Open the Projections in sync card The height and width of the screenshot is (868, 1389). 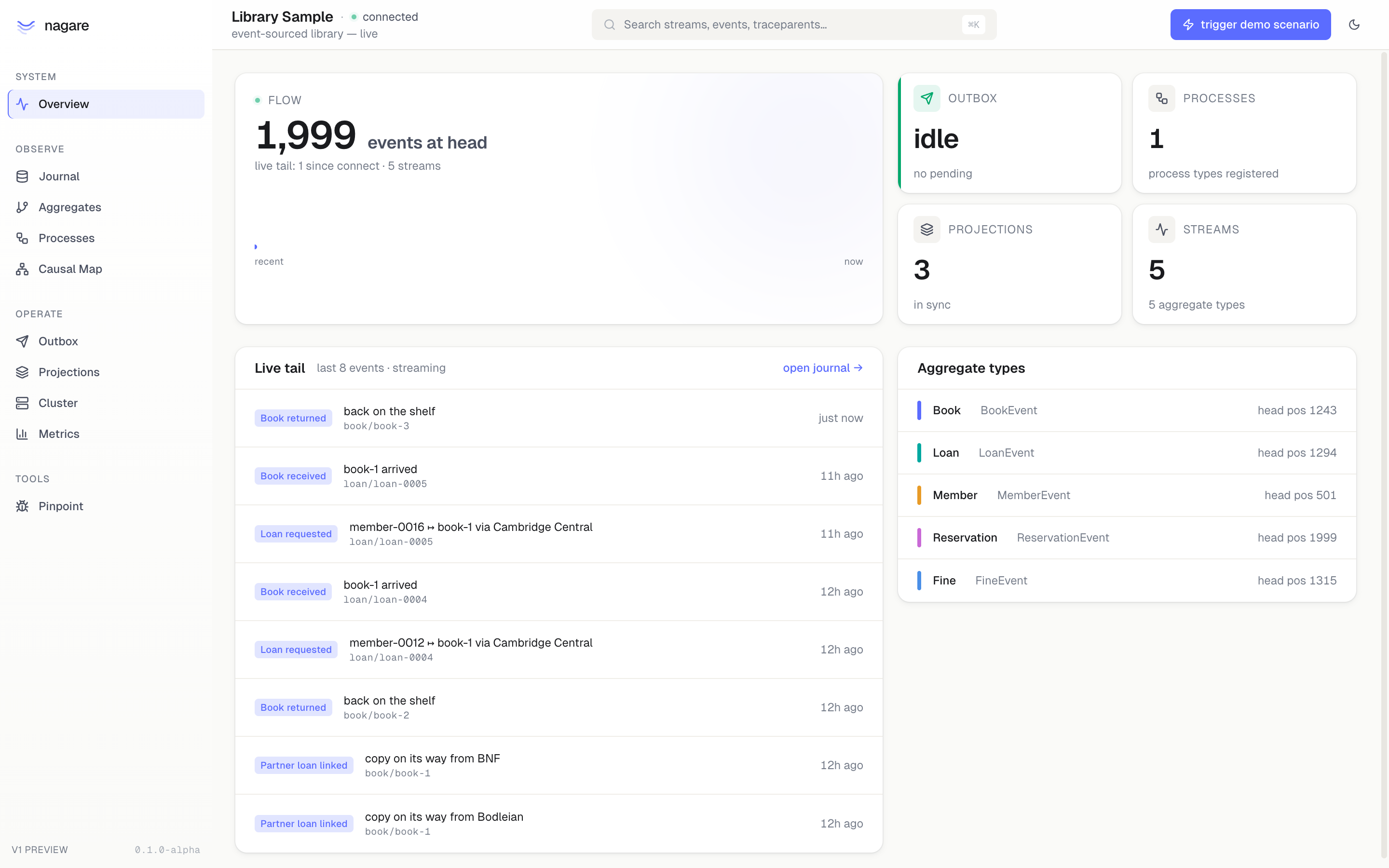pyautogui.click(x=1009, y=264)
